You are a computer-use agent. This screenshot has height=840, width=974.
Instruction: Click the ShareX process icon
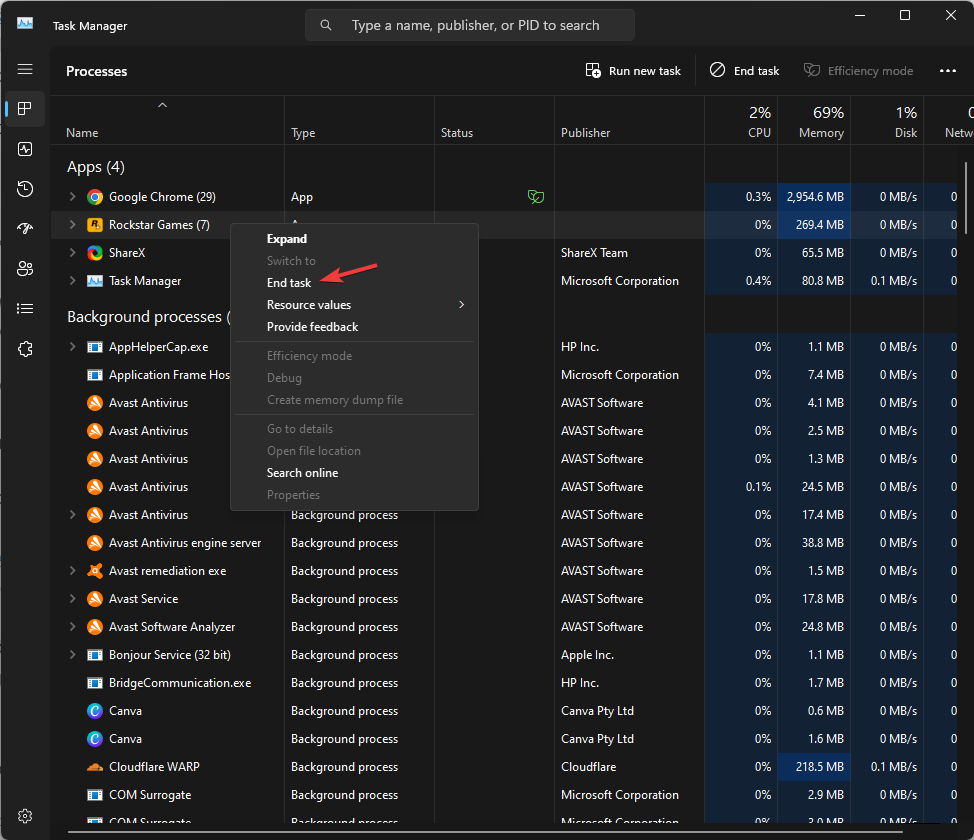coord(95,253)
